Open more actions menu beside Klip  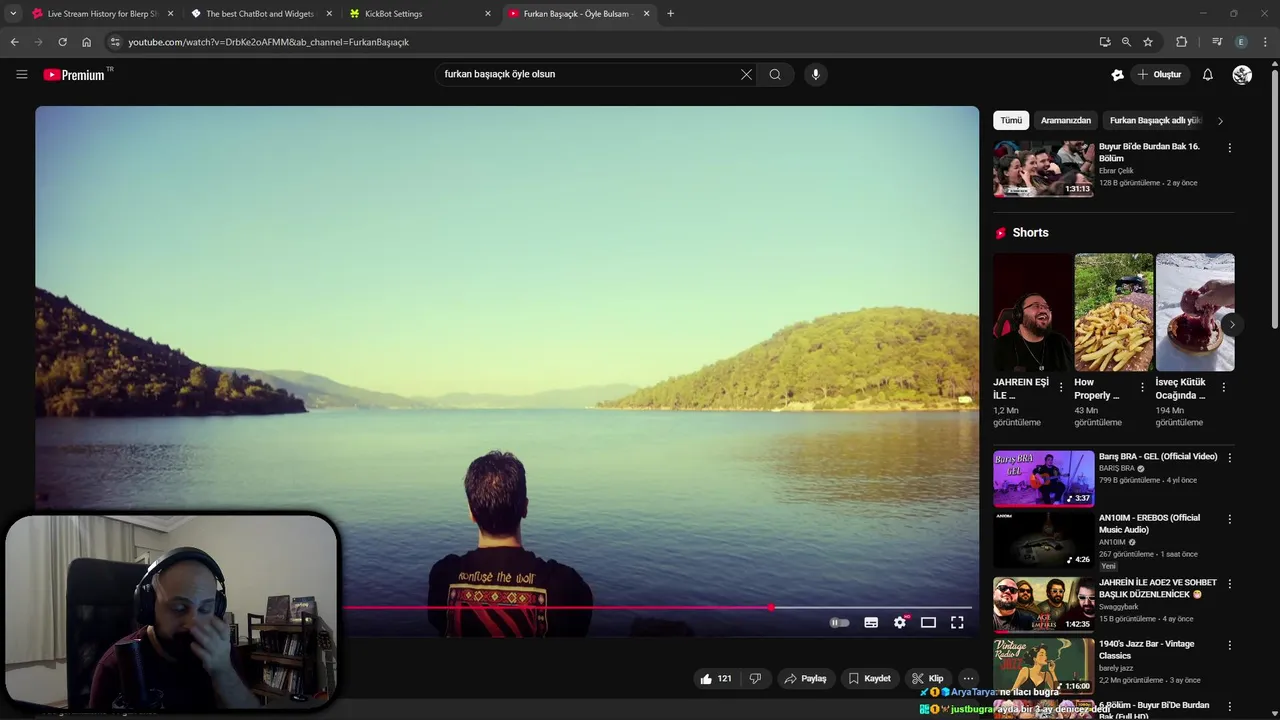click(x=967, y=678)
